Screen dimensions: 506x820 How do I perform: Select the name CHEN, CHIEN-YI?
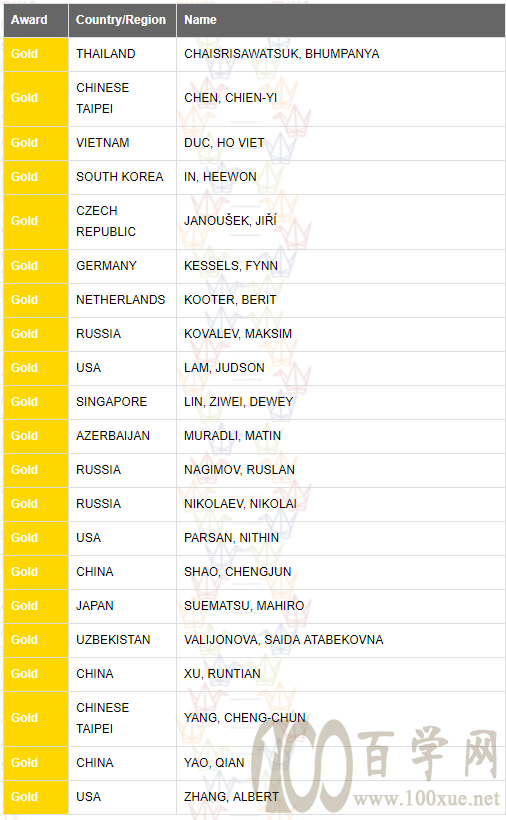tap(231, 98)
